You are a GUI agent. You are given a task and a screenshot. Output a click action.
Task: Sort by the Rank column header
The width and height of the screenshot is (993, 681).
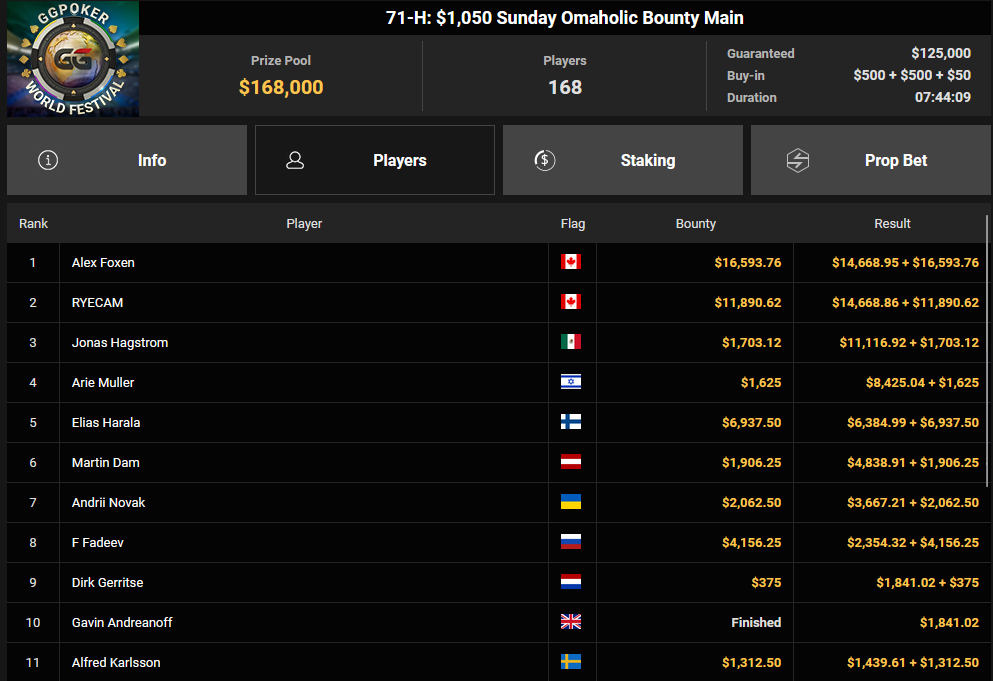click(x=34, y=224)
